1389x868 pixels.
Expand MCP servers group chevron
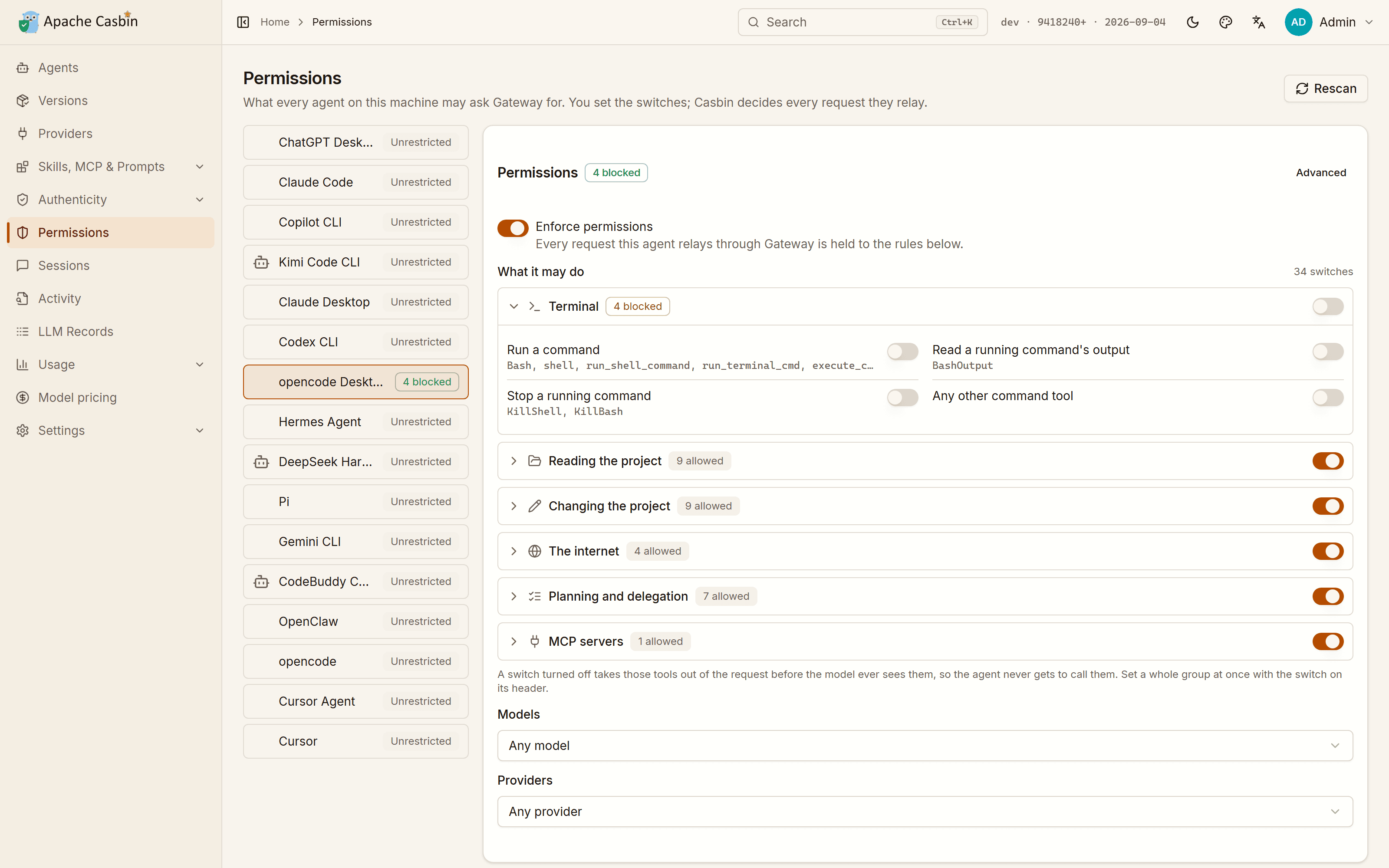(513, 641)
